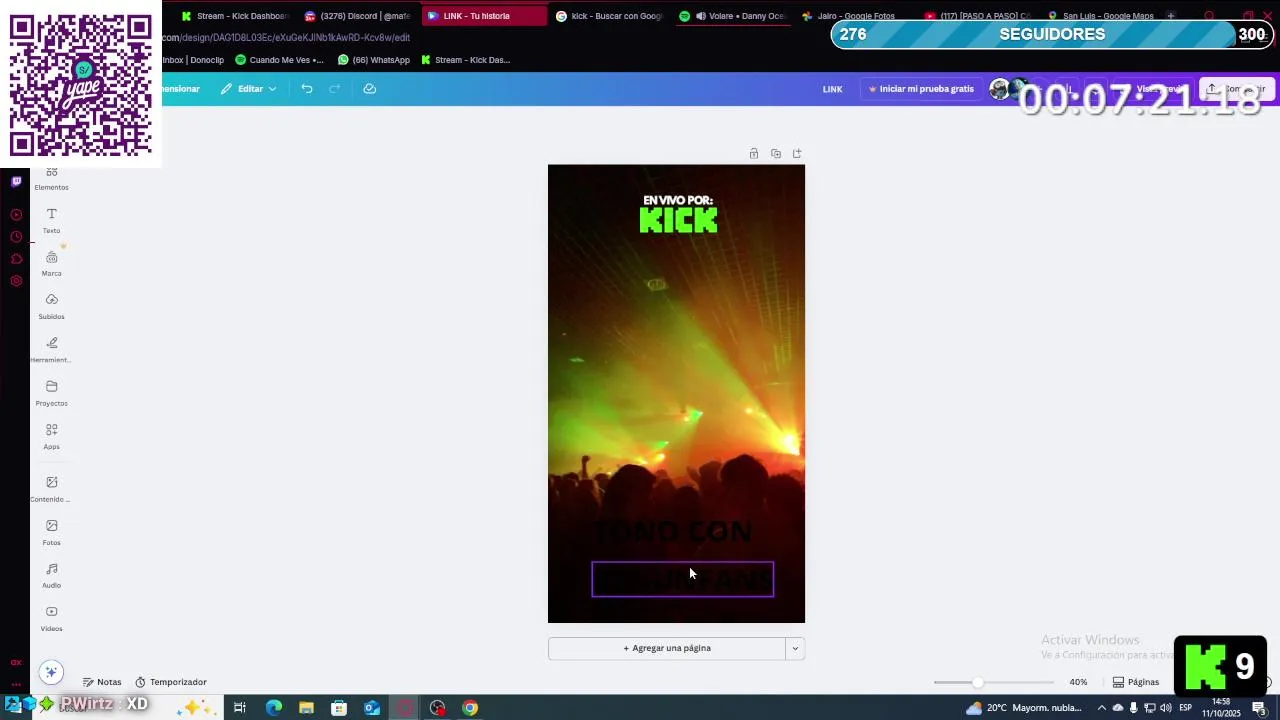
Task: Click the magic sparkle assistant button
Action: [51, 672]
